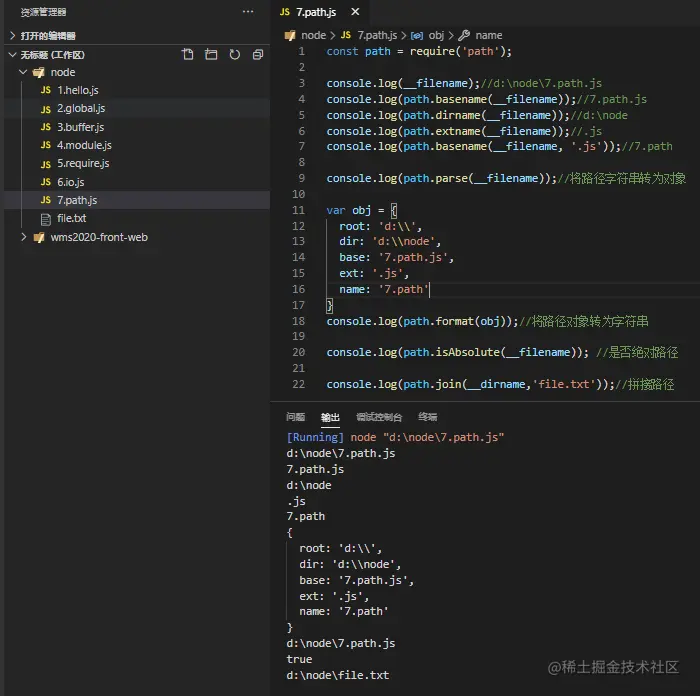Click the wms2020-front-web folder icon
This screenshot has height=696, width=700.
tap(39, 238)
